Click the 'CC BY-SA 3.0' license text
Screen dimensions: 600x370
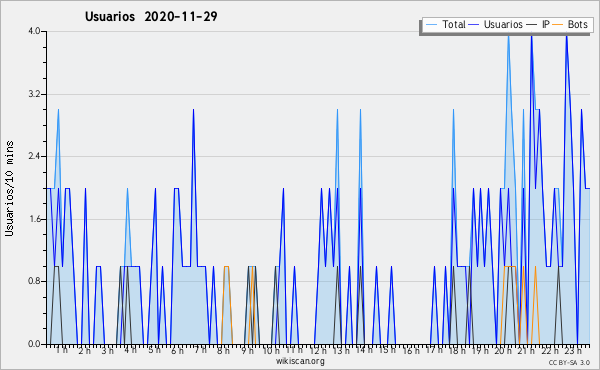[569, 362]
